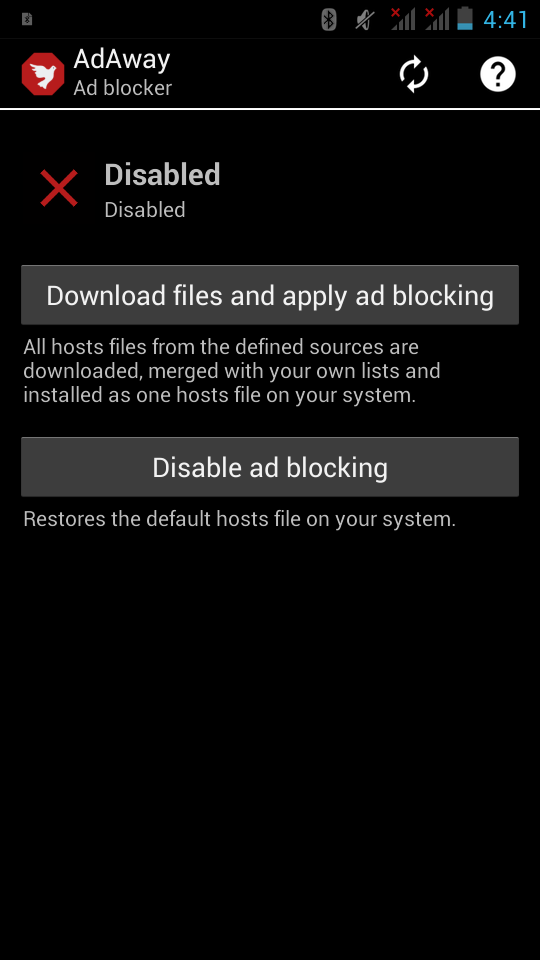Open the help question mark icon

498,74
